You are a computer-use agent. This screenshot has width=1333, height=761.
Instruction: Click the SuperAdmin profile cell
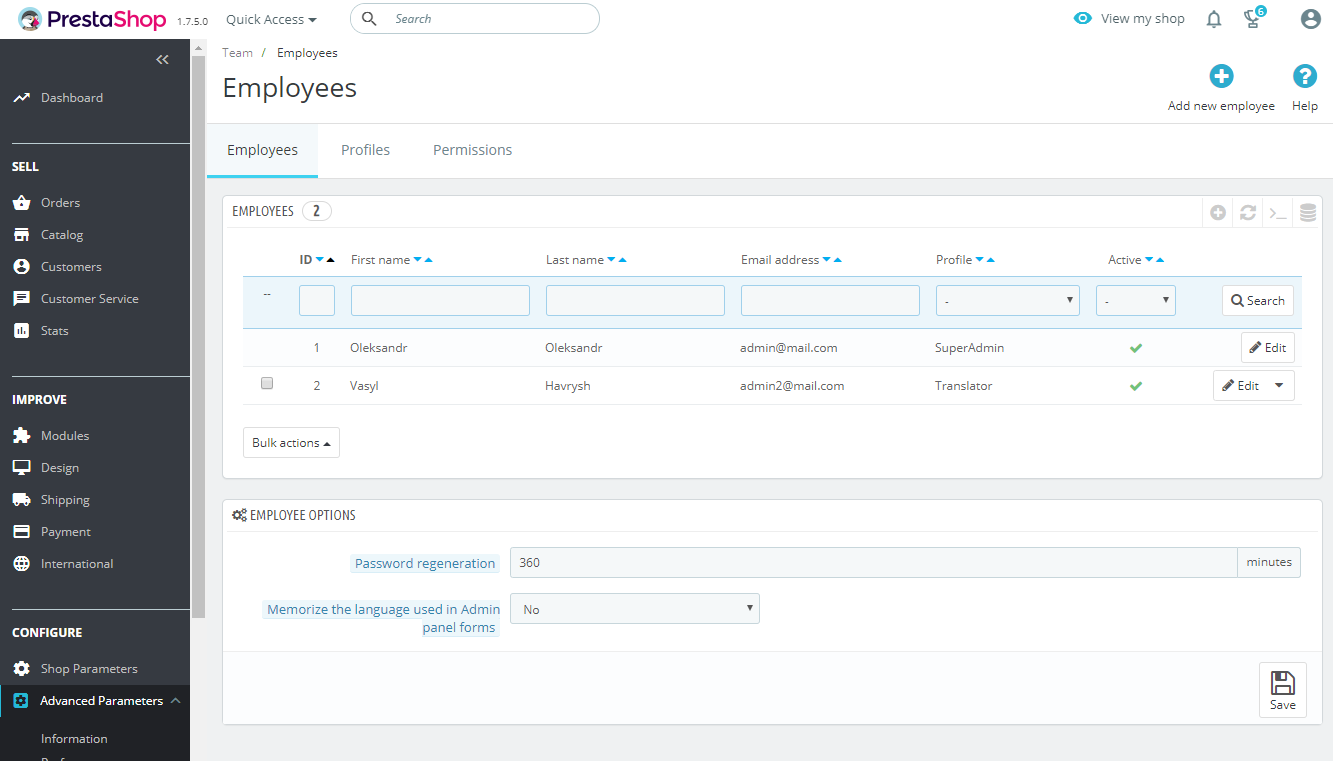pos(969,348)
